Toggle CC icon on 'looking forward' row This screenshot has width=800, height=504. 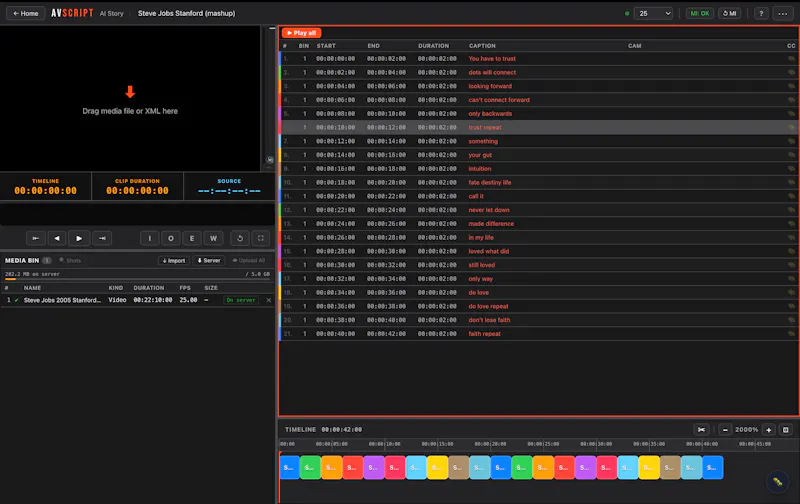click(791, 86)
